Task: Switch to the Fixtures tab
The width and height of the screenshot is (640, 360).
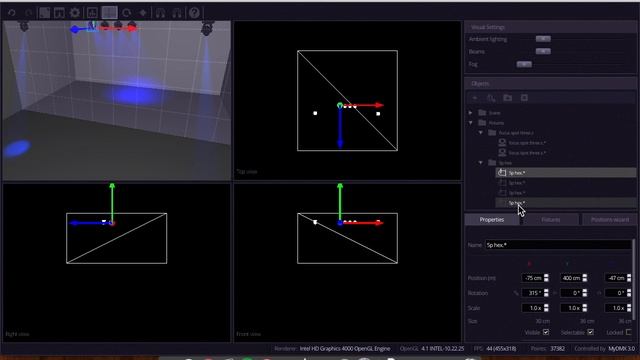Action: [x=551, y=220]
